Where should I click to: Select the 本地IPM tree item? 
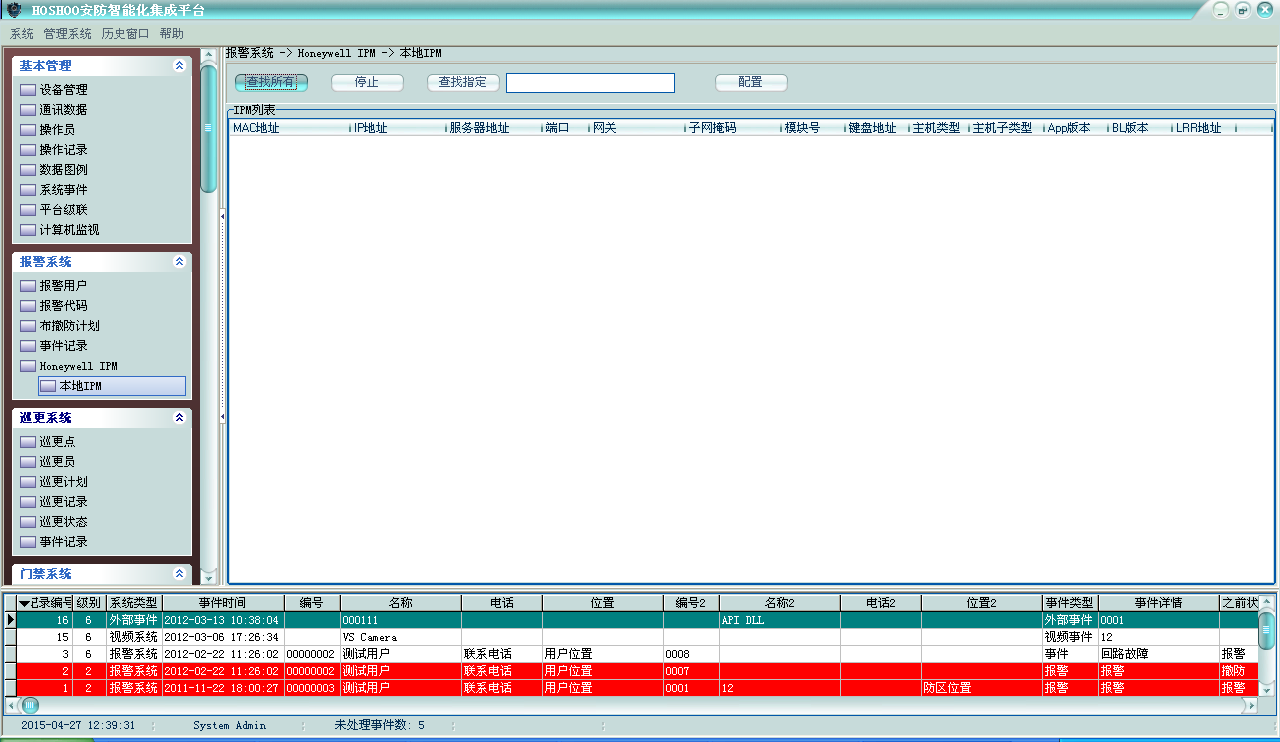point(80,386)
